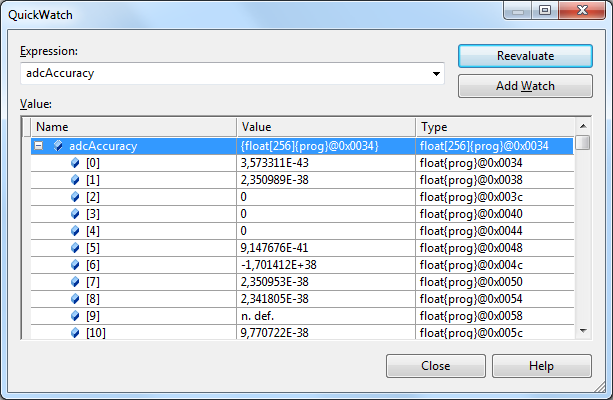Select array element [4] name
Image resolution: width=613 pixels, height=400 pixels.
pyautogui.click(x=93, y=231)
